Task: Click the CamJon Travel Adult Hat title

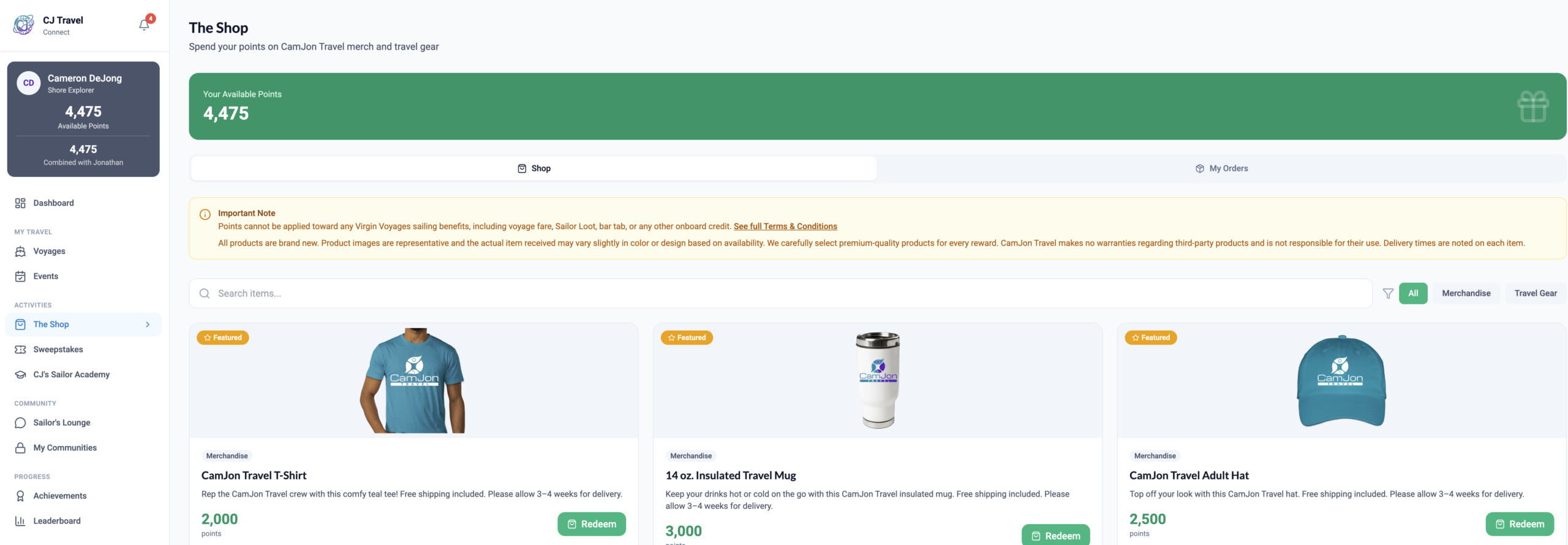Action: [1189, 476]
